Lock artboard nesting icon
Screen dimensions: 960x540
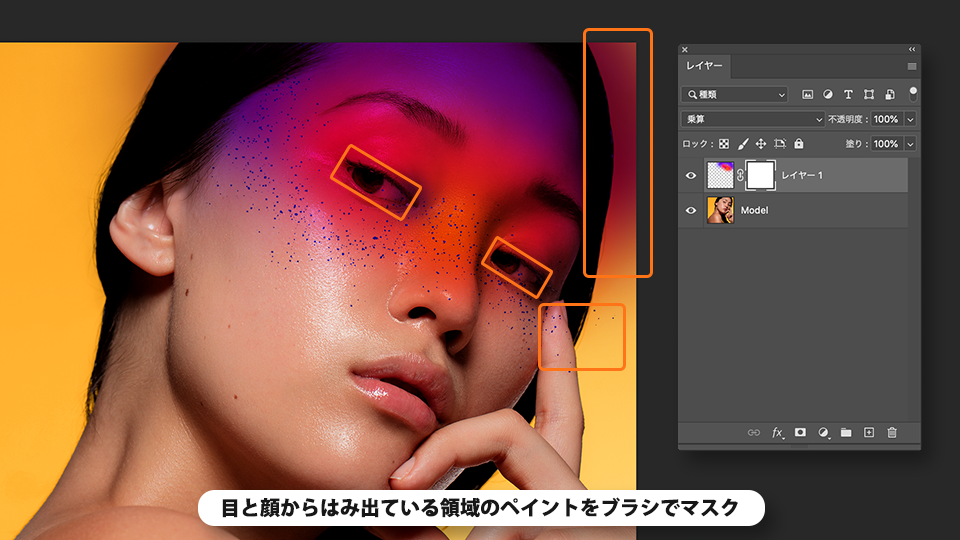(x=779, y=144)
